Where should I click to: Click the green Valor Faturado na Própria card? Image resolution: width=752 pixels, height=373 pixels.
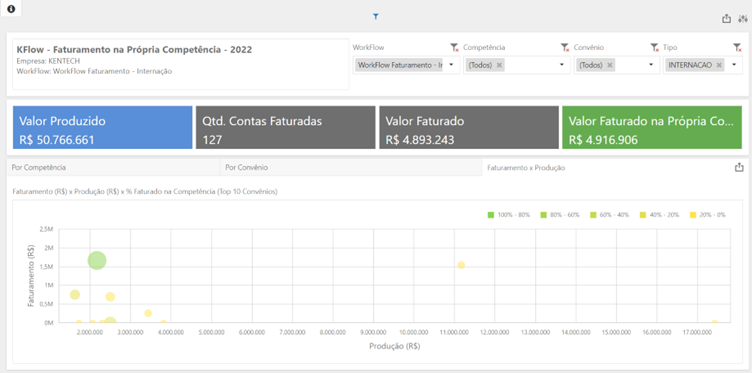(652, 128)
